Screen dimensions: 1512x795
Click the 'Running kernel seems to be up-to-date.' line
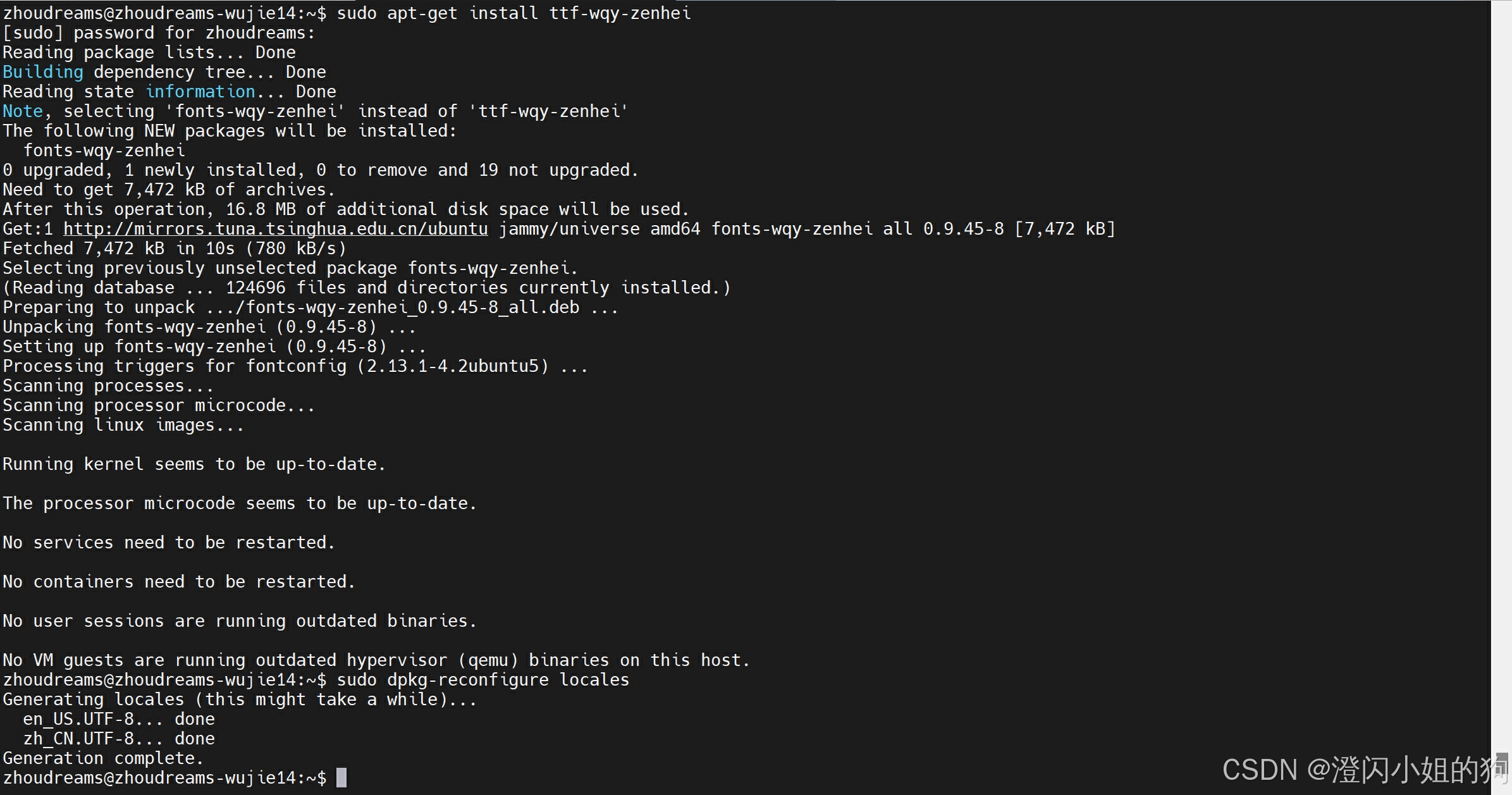[x=194, y=464]
